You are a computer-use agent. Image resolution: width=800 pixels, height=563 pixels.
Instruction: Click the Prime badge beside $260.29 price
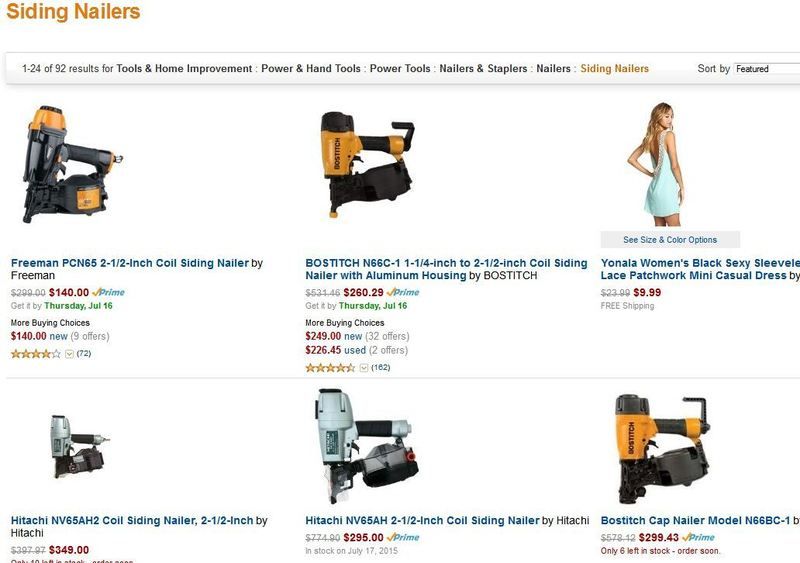(403, 292)
